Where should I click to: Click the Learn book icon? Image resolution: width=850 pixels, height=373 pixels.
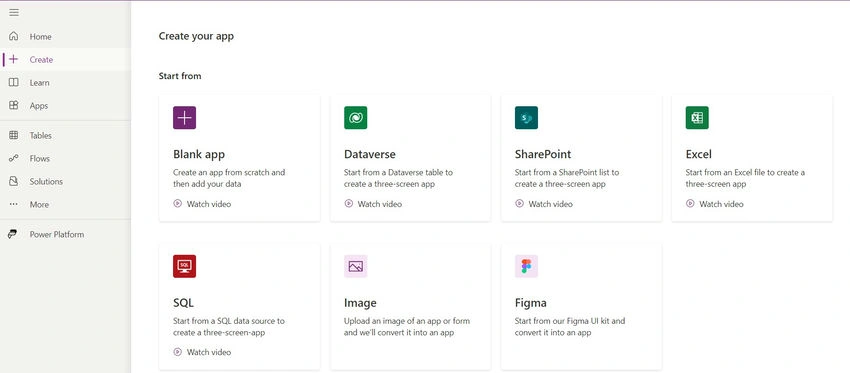pyautogui.click(x=14, y=82)
